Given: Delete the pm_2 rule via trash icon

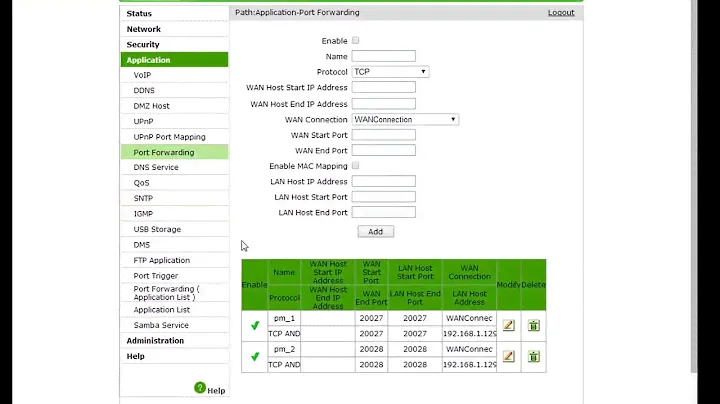Looking at the screenshot, I should tap(534, 356).
